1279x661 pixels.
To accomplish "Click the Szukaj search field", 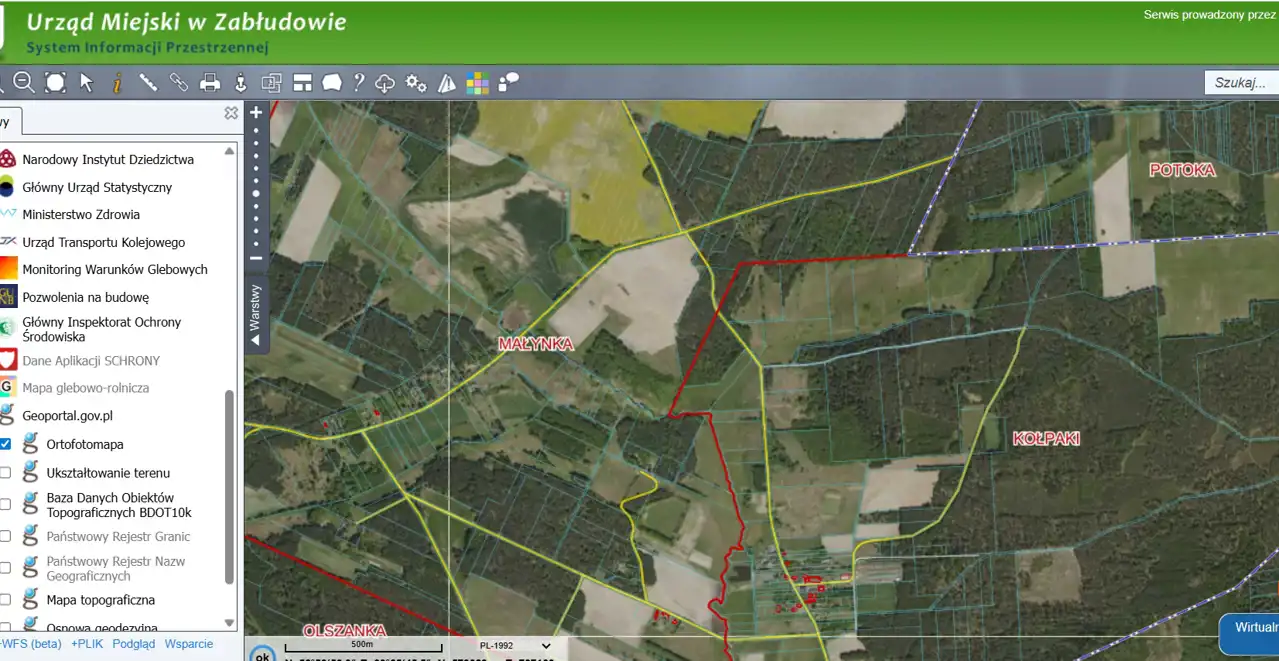I will [x=1240, y=83].
